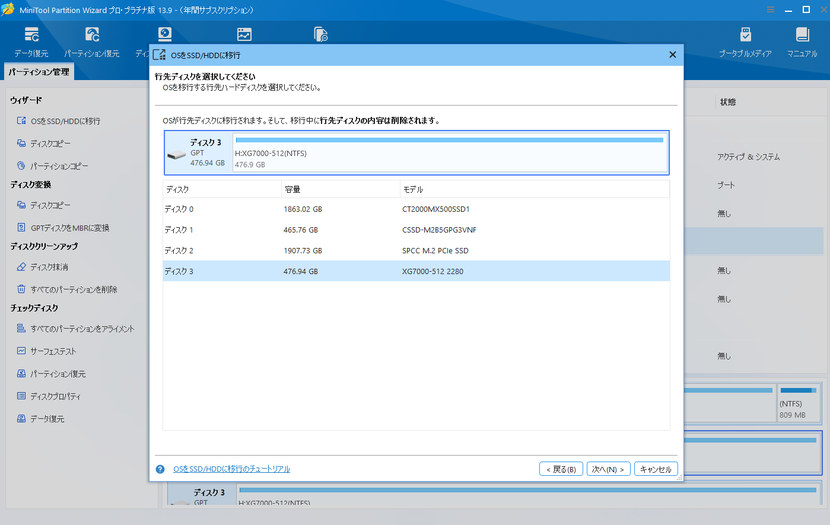The width and height of the screenshot is (830, 525).
Task: Click the ディスク column header
Action: tap(222, 189)
